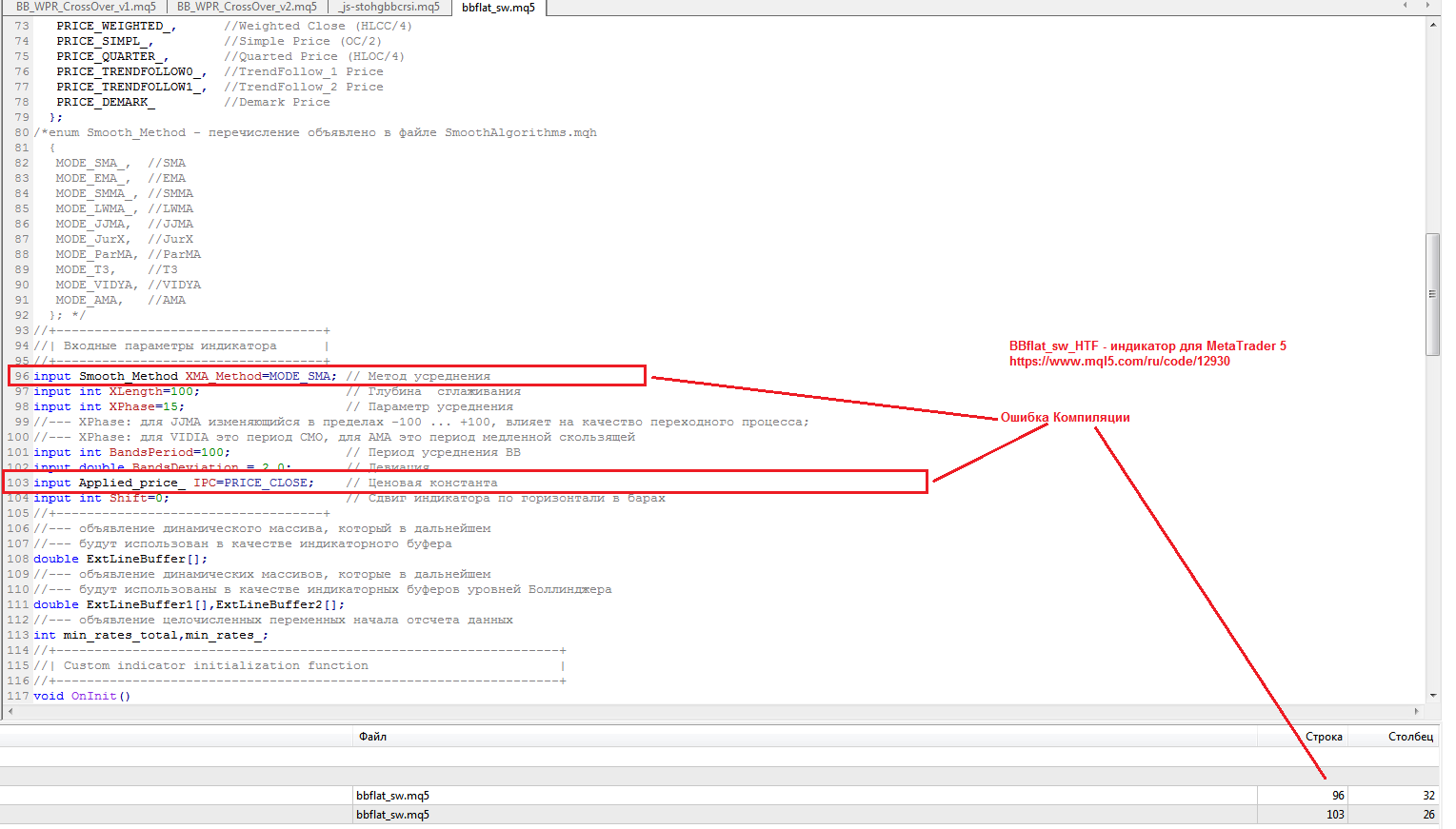This screenshot has height=829, width=1456.
Task: Click the right tab-scroll arrow icon
Action: tap(1427, 6)
